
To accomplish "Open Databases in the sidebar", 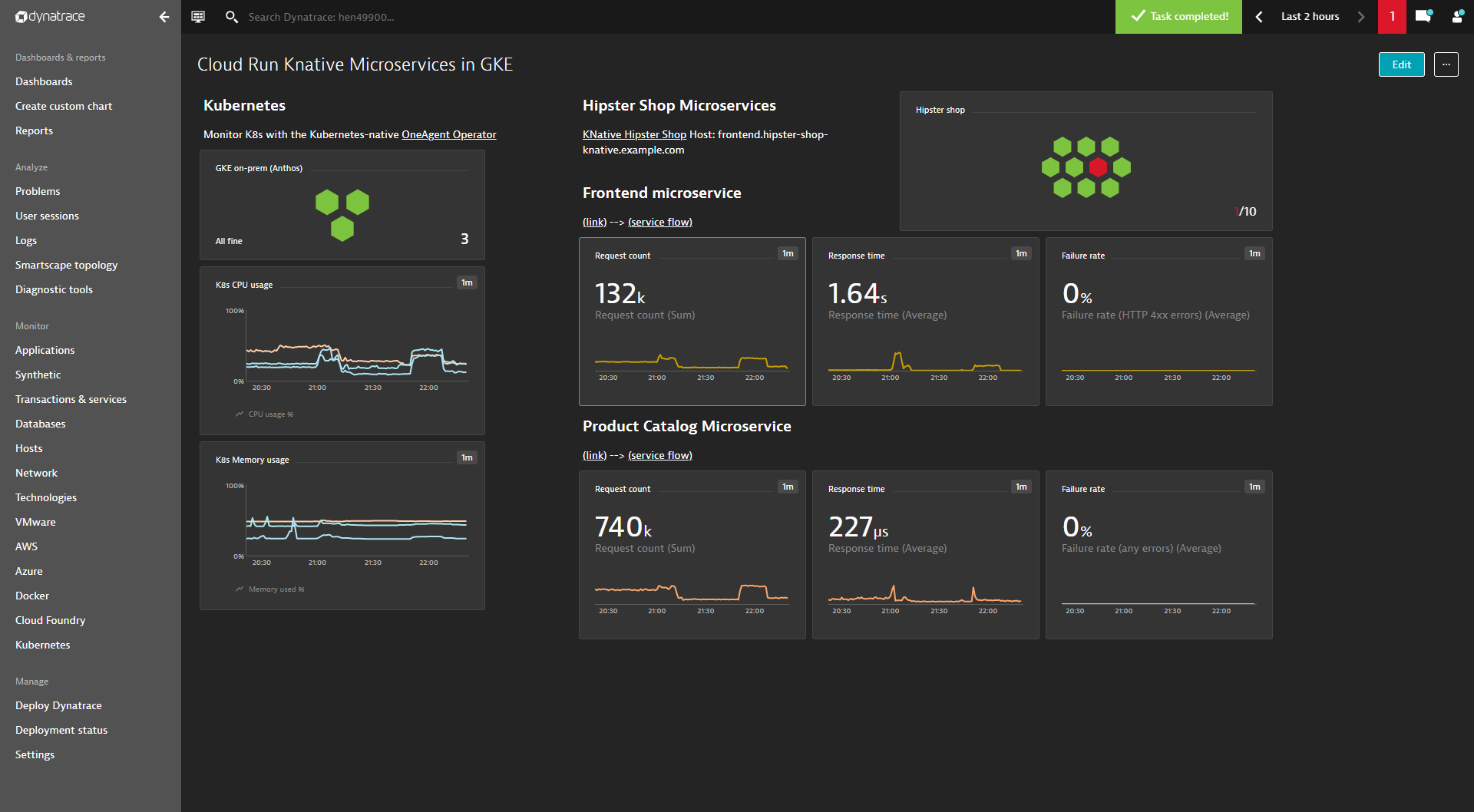I will pos(41,424).
